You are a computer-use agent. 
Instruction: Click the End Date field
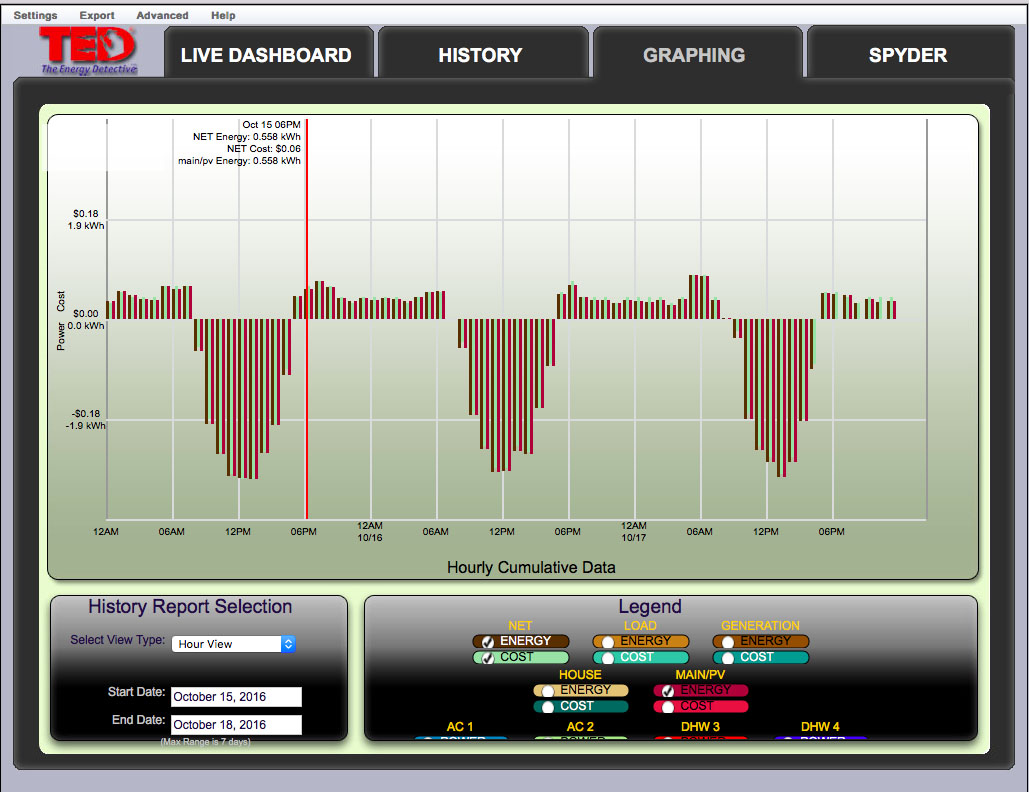click(x=236, y=724)
